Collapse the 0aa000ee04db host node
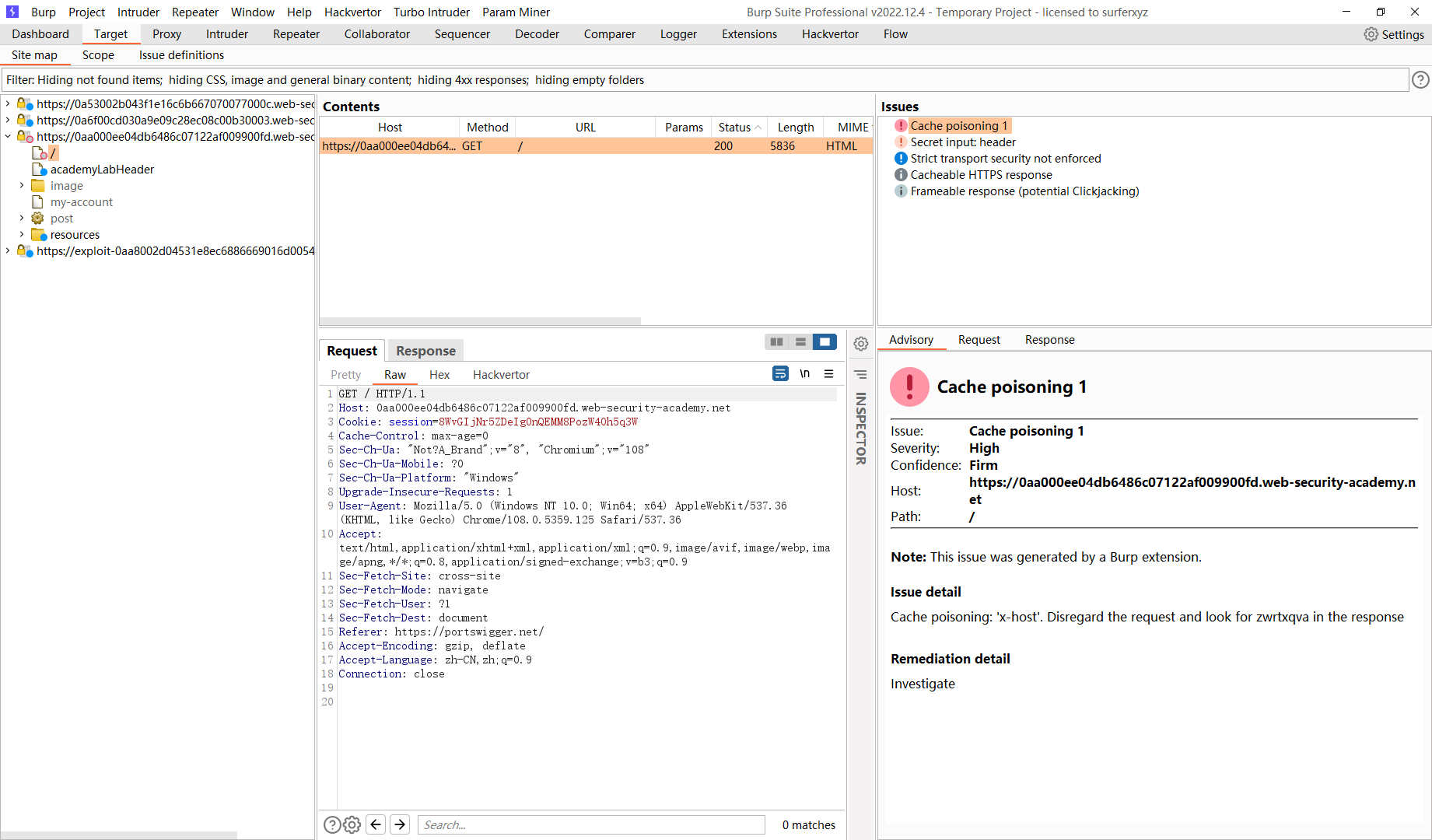The width and height of the screenshot is (1432, 840). 8,136
